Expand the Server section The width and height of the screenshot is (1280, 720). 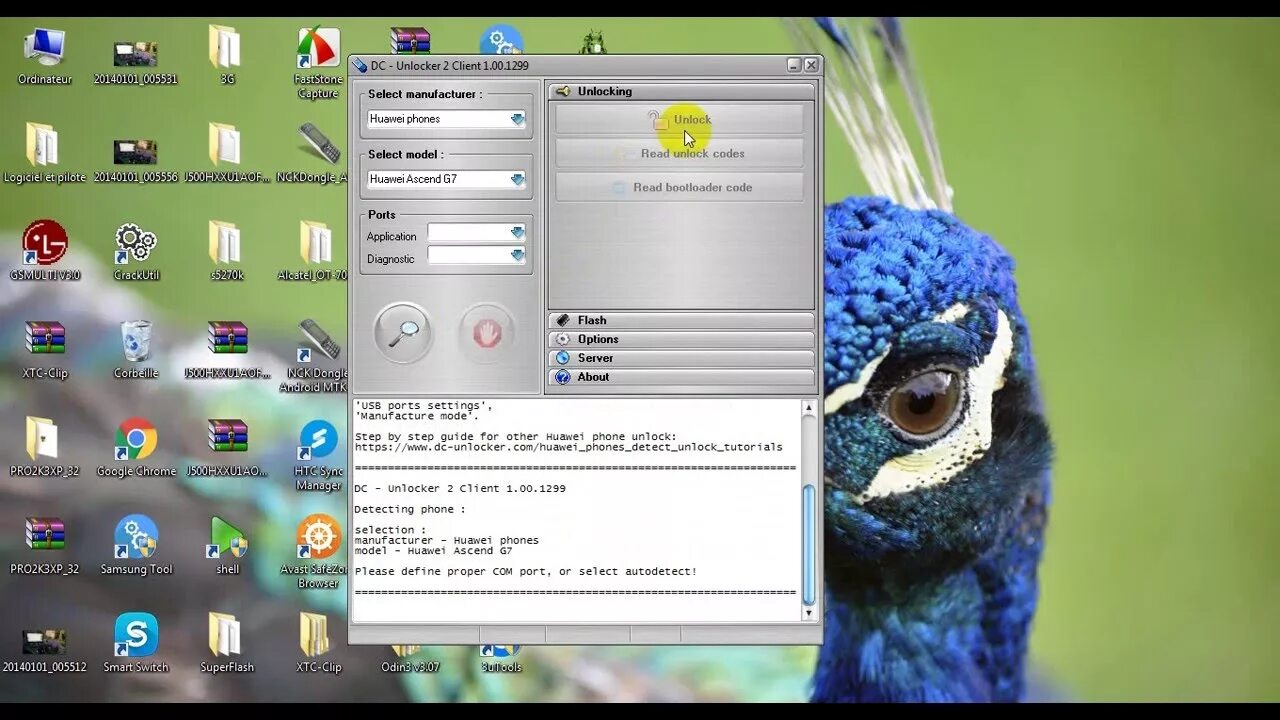[681, 358]
